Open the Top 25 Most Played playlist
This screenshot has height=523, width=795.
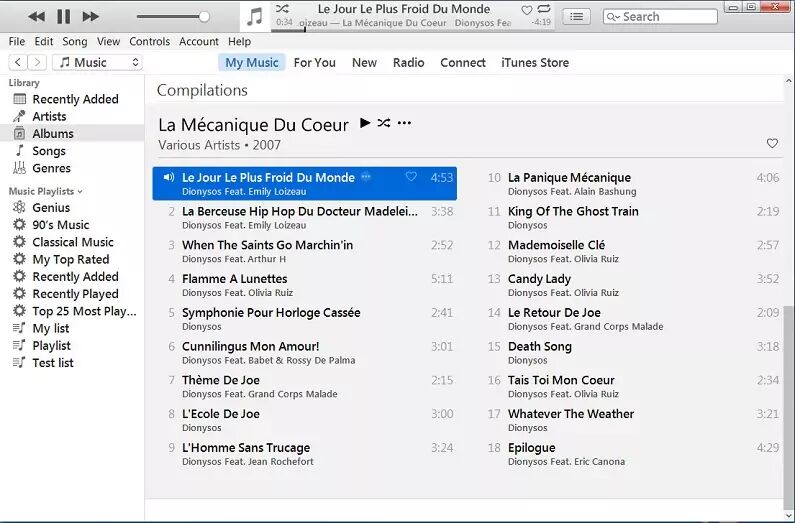pos(72,311)
